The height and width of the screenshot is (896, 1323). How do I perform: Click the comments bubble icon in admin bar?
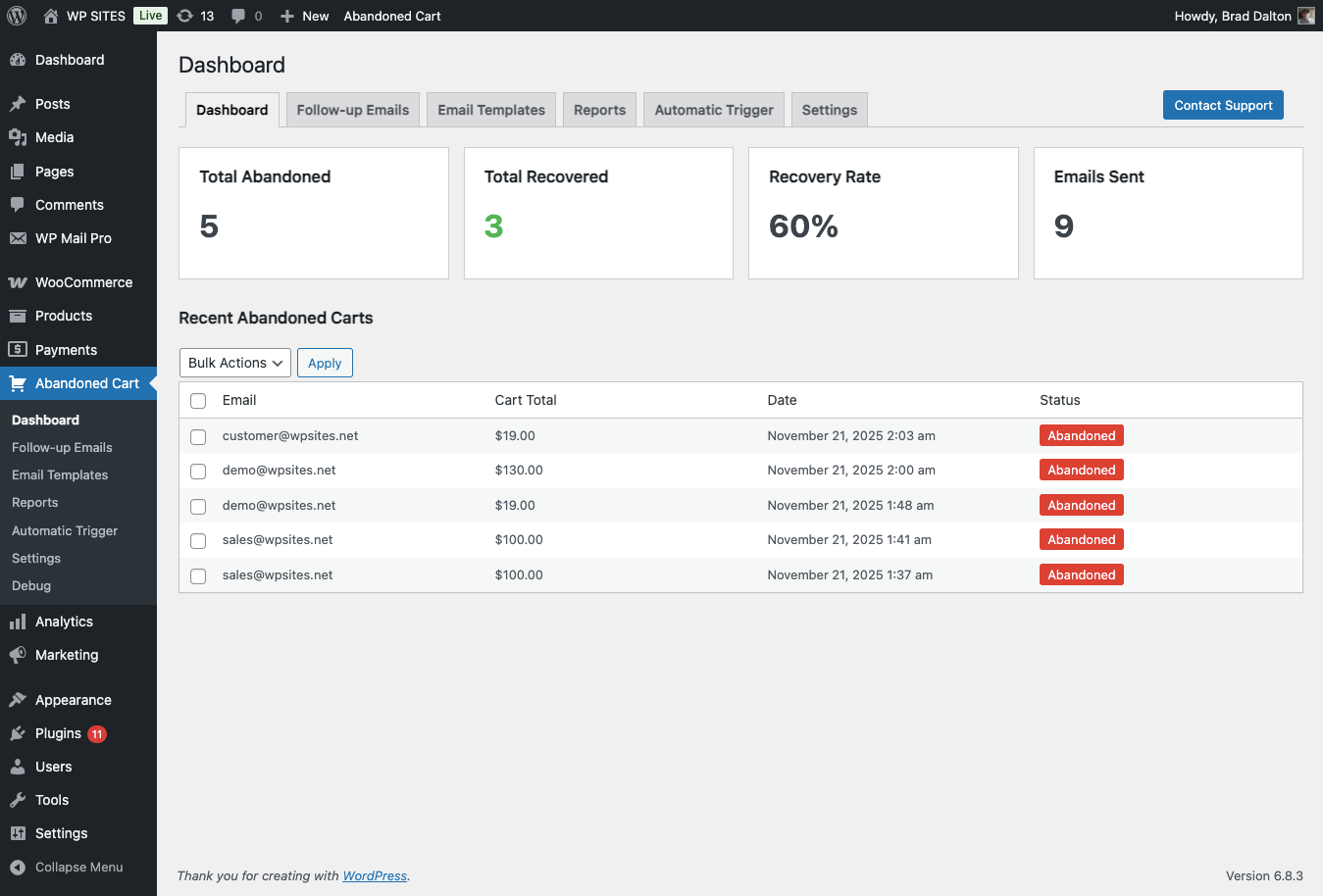238,16
